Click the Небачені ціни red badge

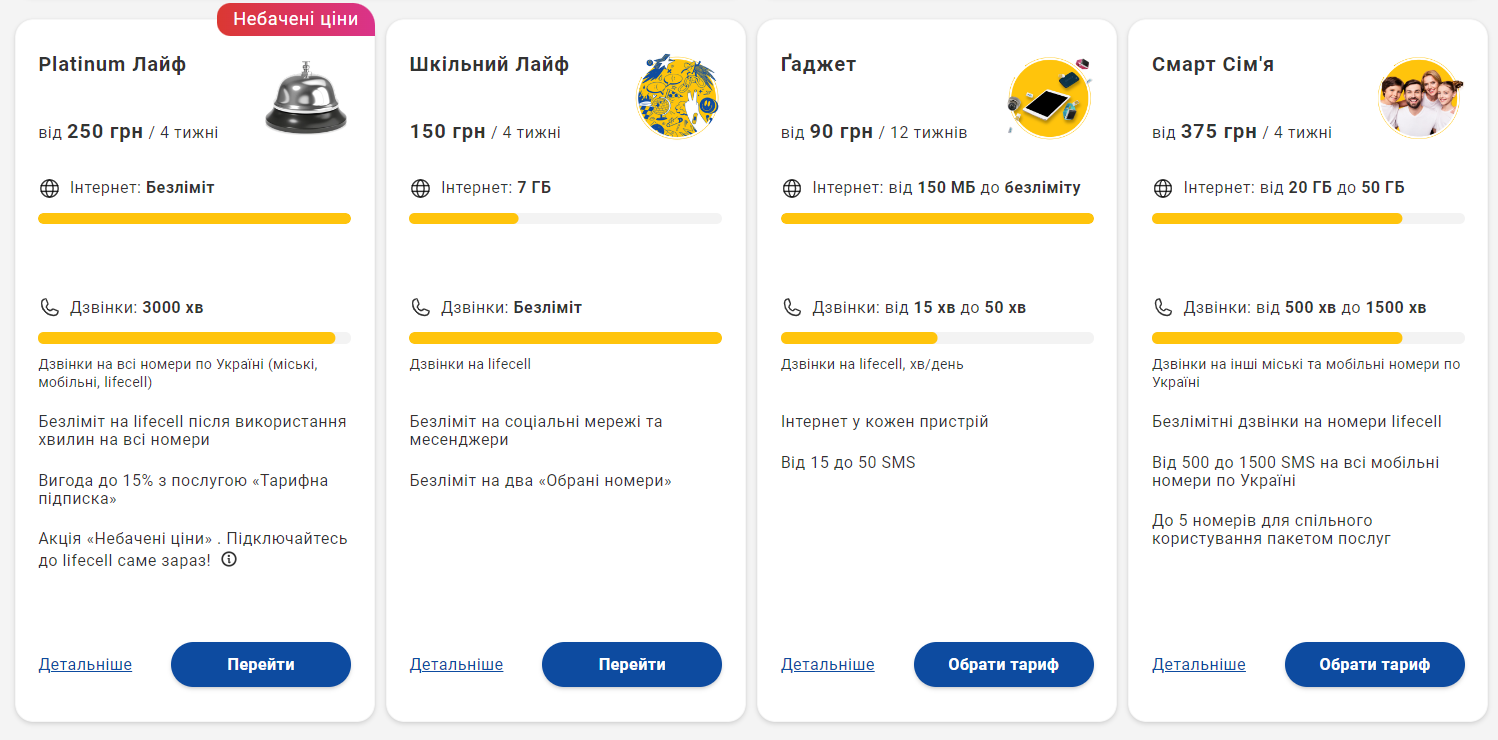(295, 19)
